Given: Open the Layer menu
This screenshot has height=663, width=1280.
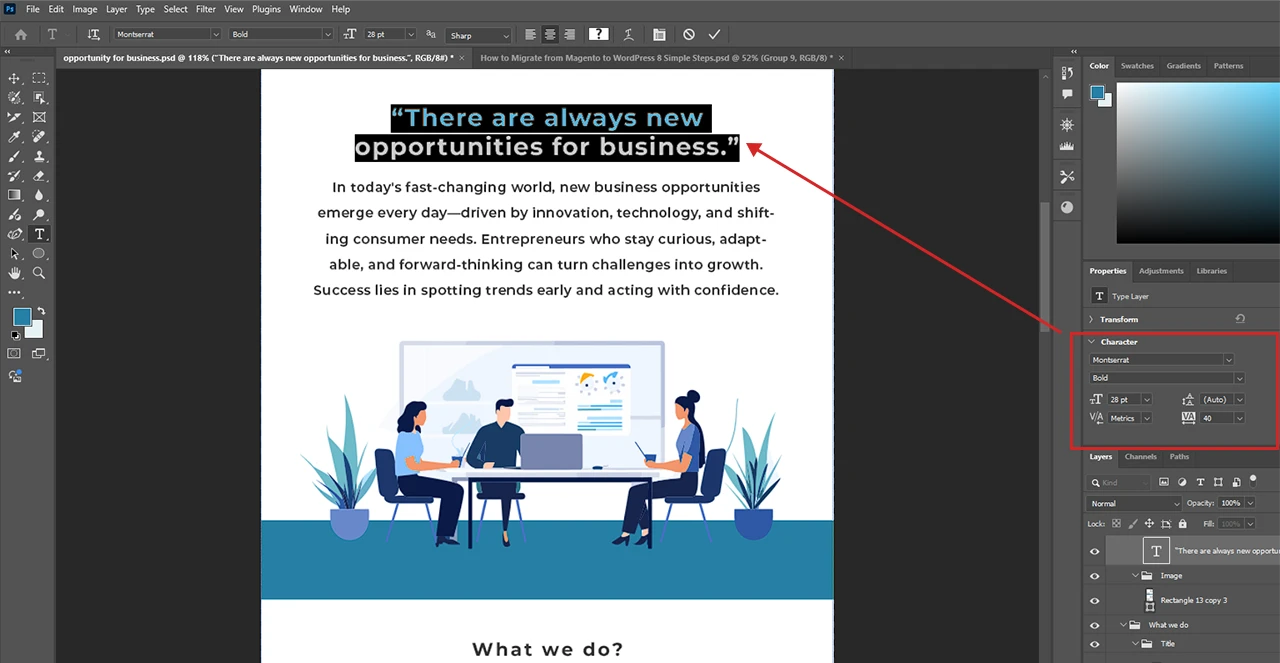Looking at the screenshot, I should pyautogui.click(x=117, y=9).
